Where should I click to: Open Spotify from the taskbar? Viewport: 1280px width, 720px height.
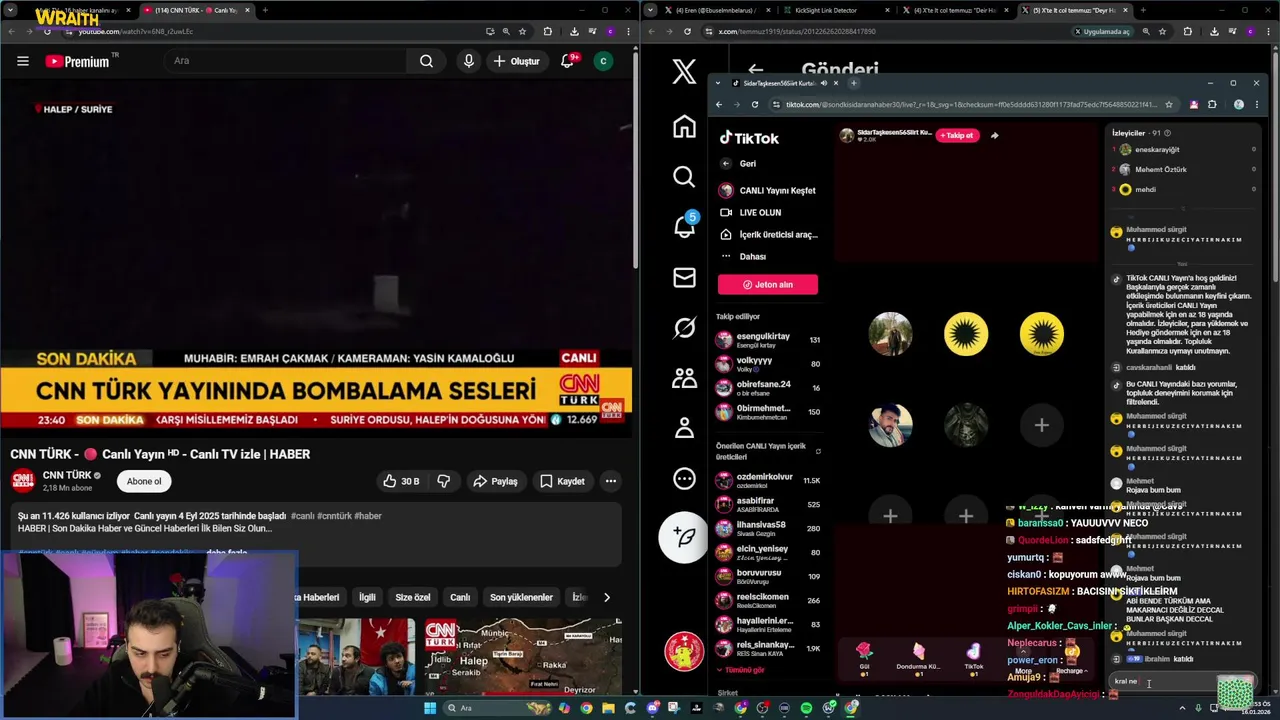pos(806,708)
